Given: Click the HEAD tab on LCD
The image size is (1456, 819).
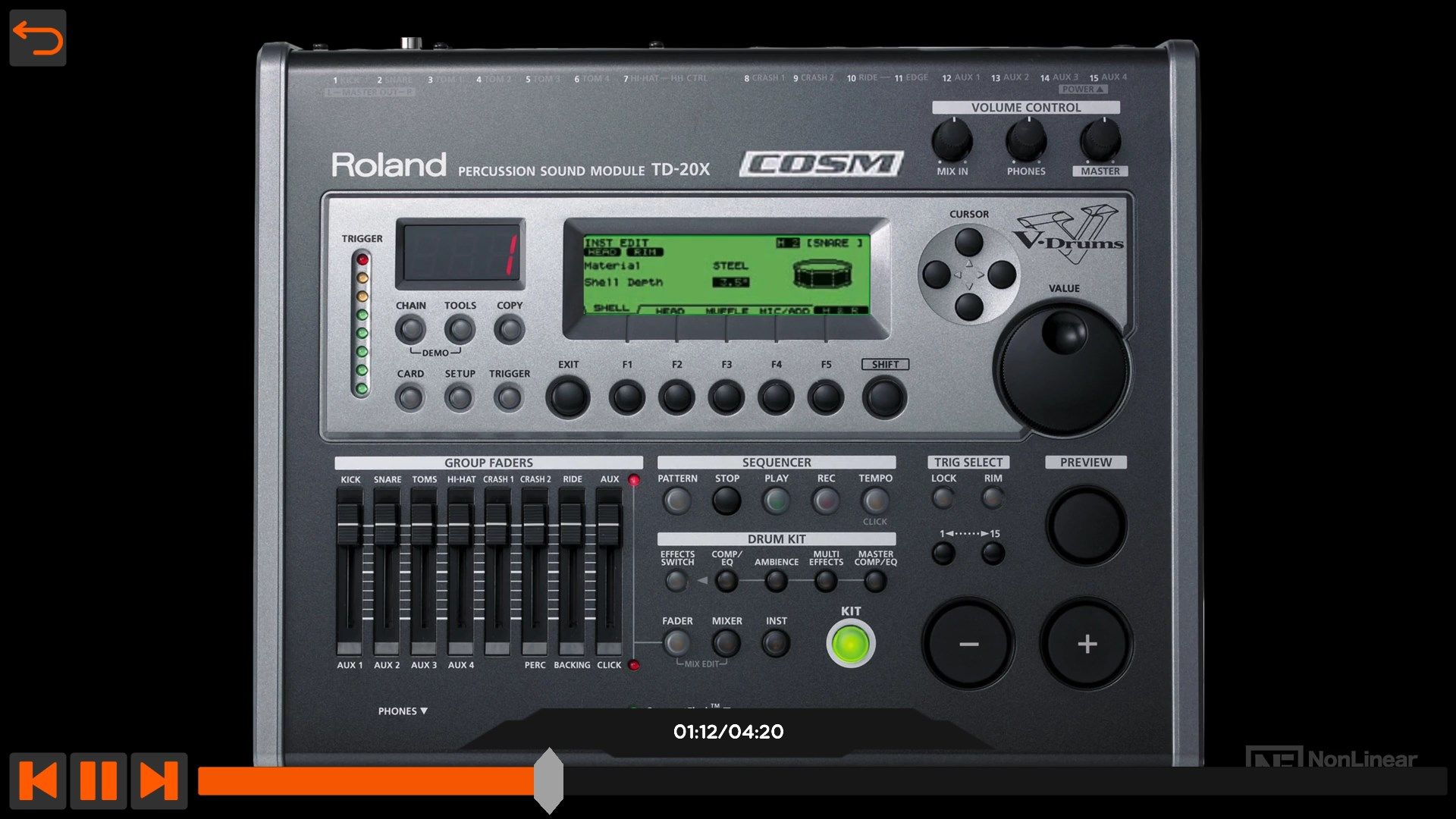Looking at the screenshot, I should pyautogui.click(x=670, y=311).
